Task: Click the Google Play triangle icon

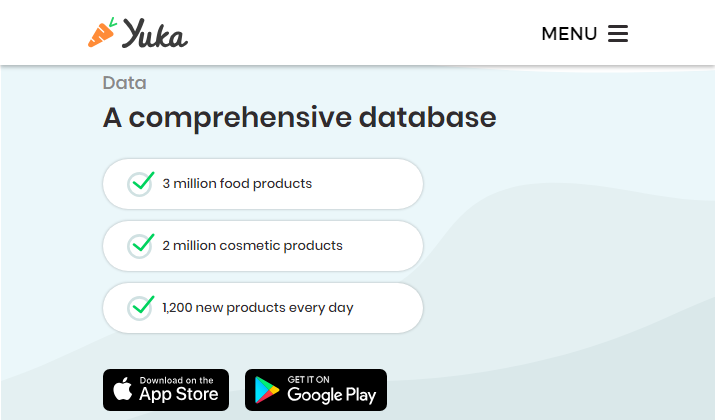Action: point(267,390)
